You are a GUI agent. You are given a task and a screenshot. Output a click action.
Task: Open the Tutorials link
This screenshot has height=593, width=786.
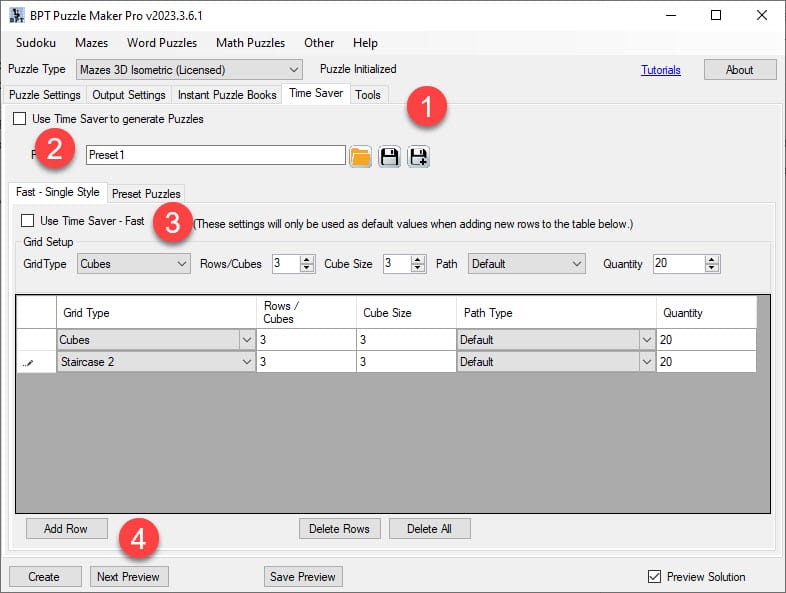pyautogui.click(x=660, y=70)
